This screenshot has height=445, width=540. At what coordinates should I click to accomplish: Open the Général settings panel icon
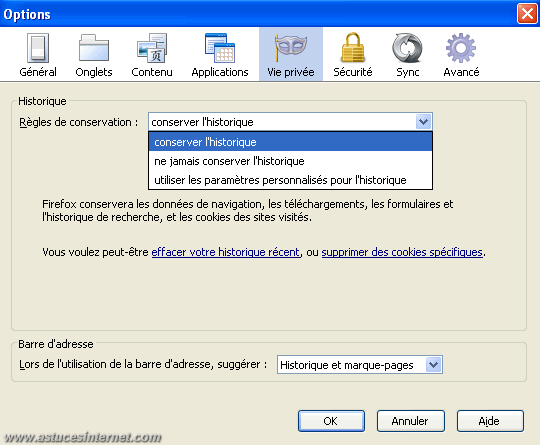[x=38, y=48]
